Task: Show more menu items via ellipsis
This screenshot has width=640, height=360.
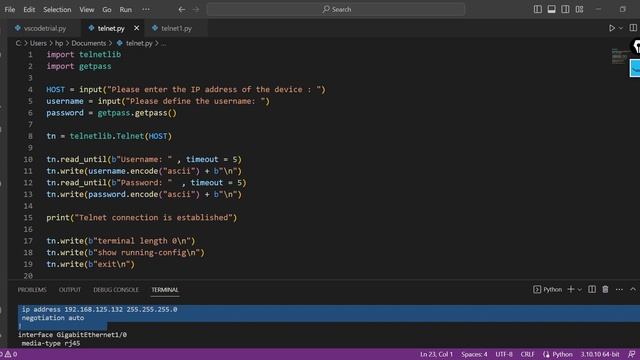Action: click(146, 9)
